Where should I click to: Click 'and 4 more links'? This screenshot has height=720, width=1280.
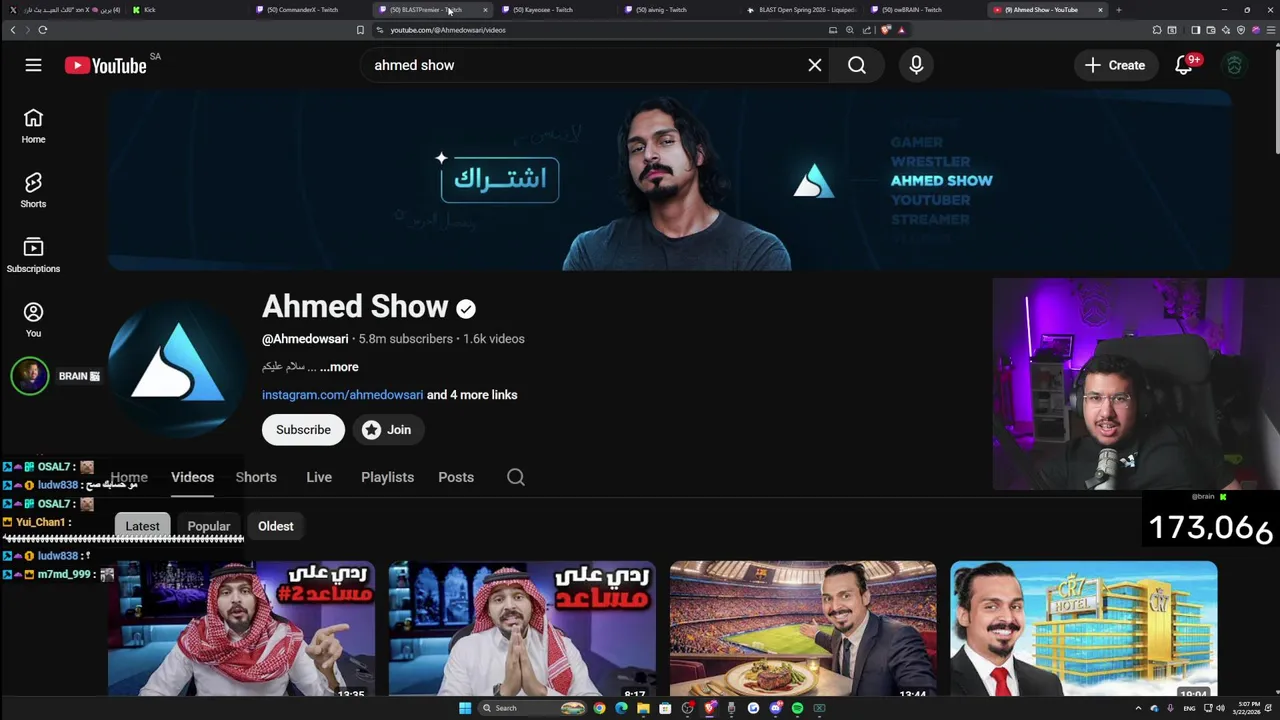pyautogui.click(x=472, y=395)
